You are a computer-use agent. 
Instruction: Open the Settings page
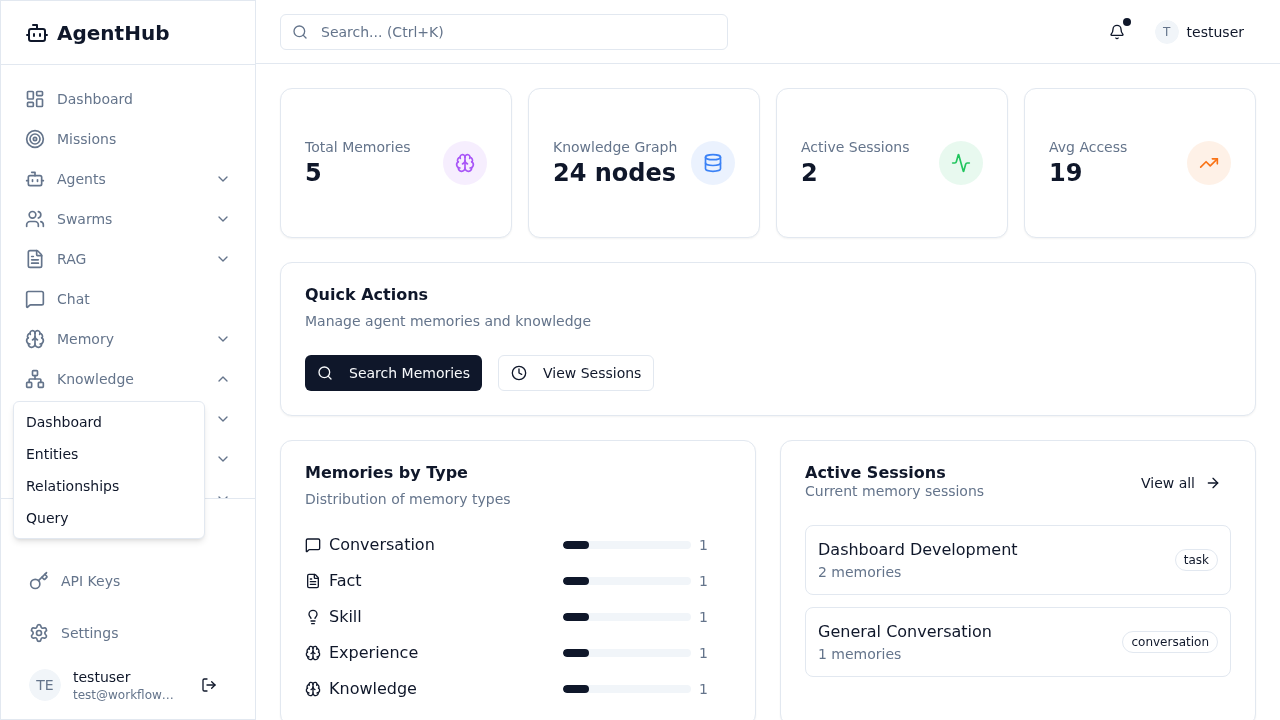(89, 633)
